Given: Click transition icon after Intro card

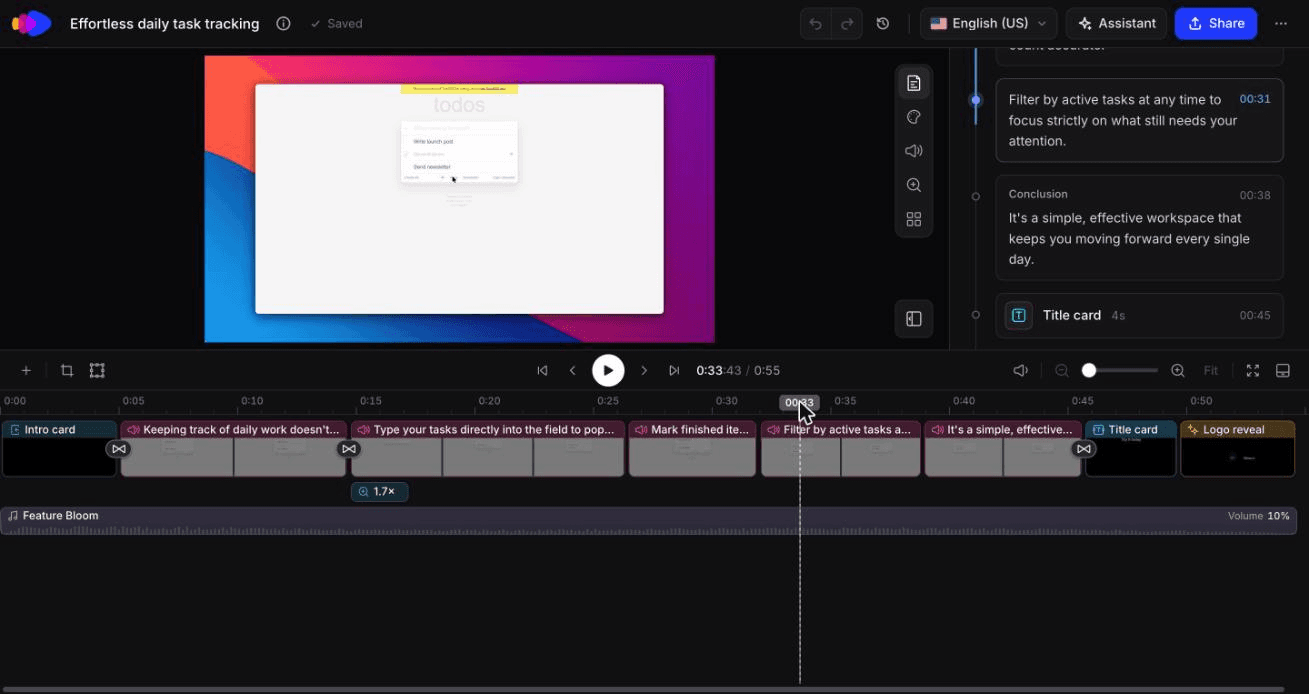Looking at the screenshot, I should (119, 449).
